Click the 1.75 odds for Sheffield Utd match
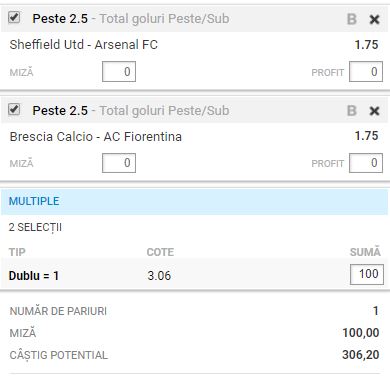This screenshot has width=390, height=376. point(366,45)
